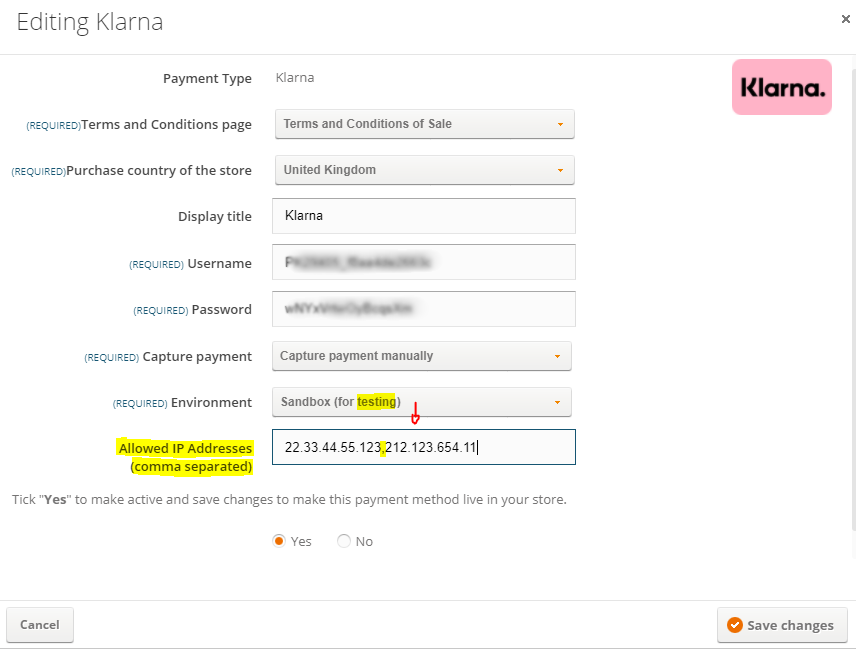Click the 'Terms and Conditions page' label
The image size is (856, 649).
[x=167, y=125]
